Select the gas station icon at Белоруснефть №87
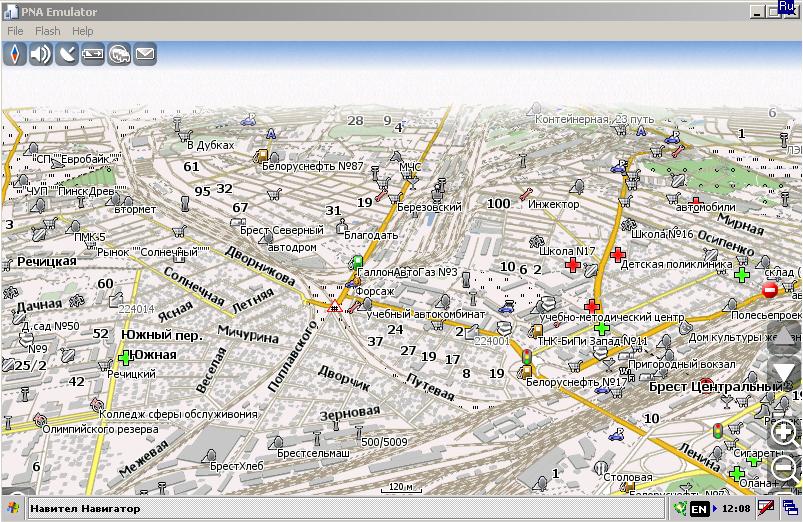This screenshot has width=803, height=522. click(x=262, y=155)
